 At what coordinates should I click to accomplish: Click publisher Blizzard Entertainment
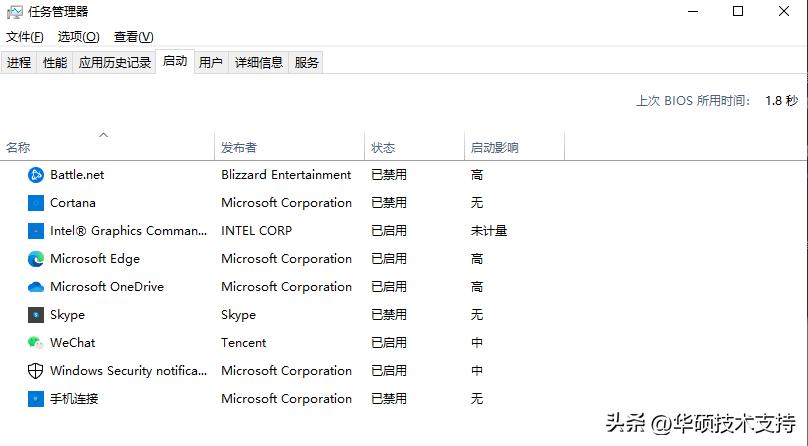pyautogui.click(x=286, y=175)
